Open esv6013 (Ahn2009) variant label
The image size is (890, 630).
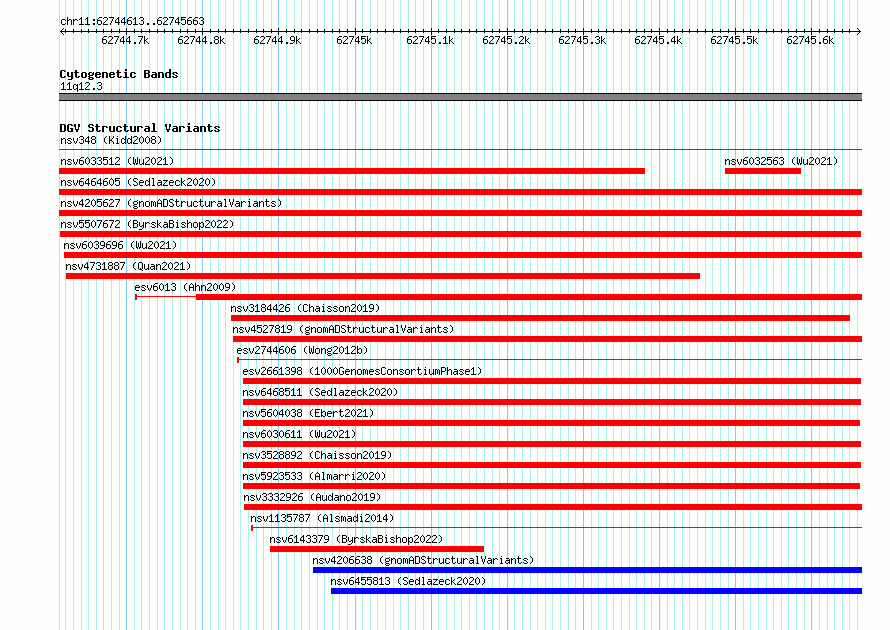click(x=185, y=287)
